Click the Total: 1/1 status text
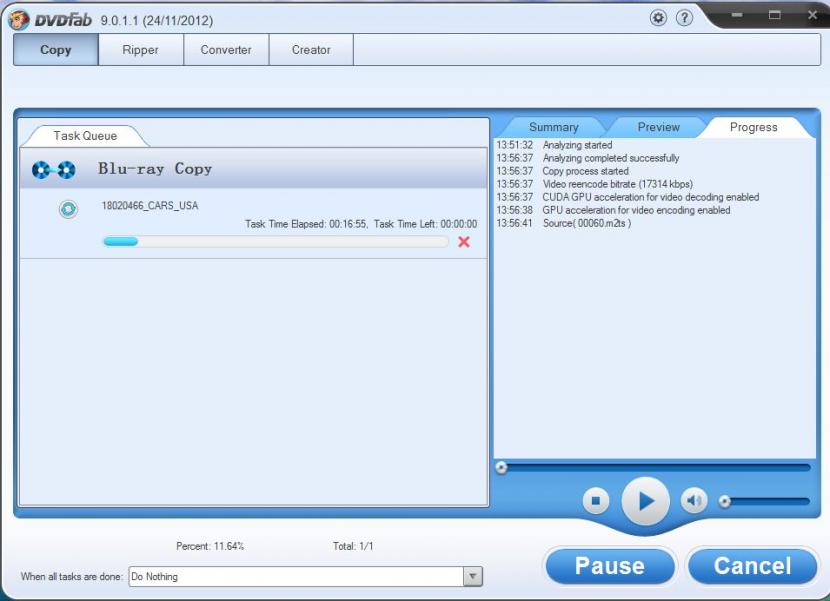The height and width of the screenshot is (601, 830). click(x=353, y=546)
